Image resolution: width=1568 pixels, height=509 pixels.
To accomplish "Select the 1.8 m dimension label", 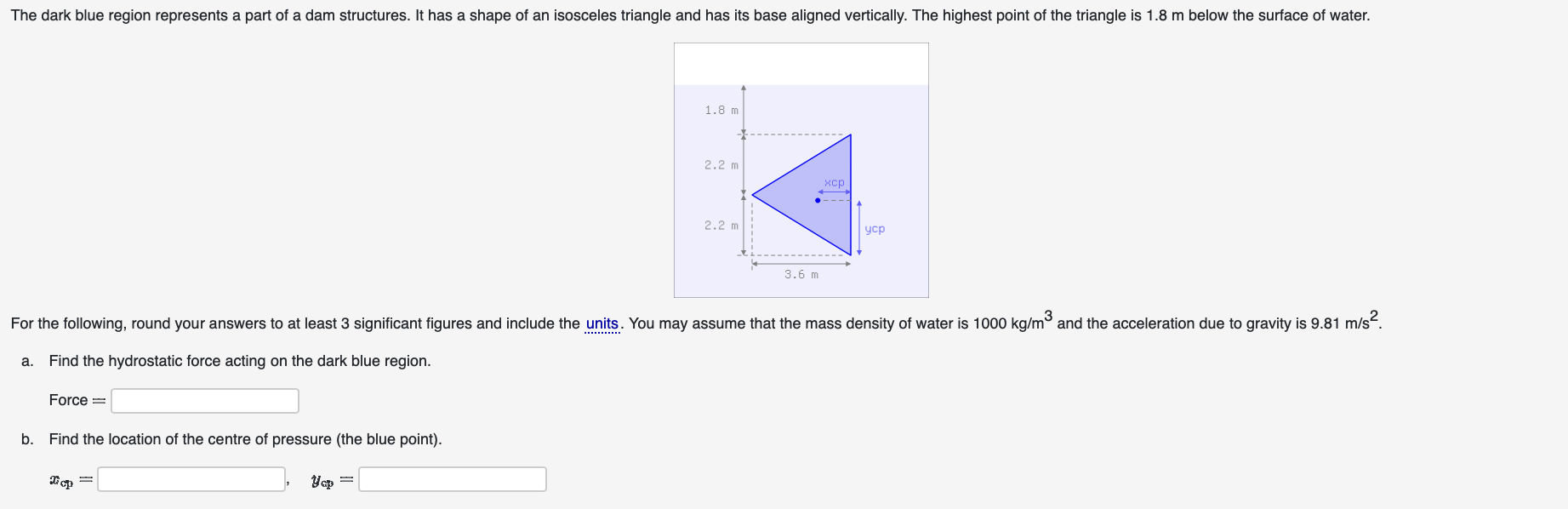I will [721, 109].
